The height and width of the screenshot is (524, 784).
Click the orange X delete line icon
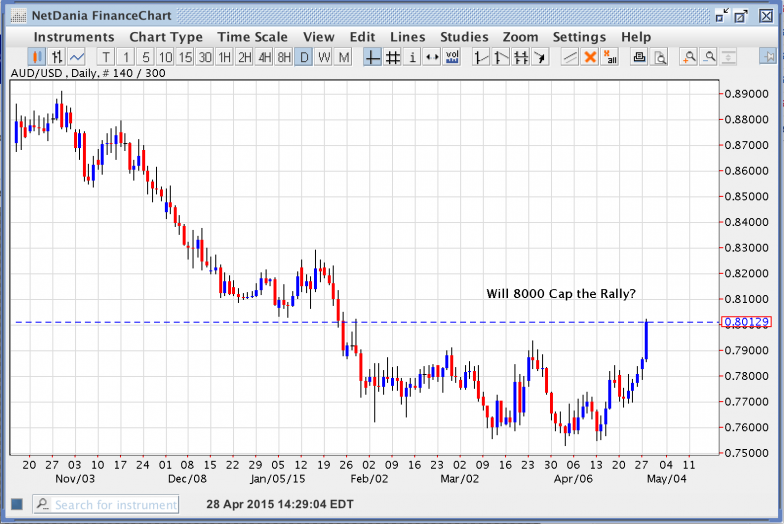point(590,57)
